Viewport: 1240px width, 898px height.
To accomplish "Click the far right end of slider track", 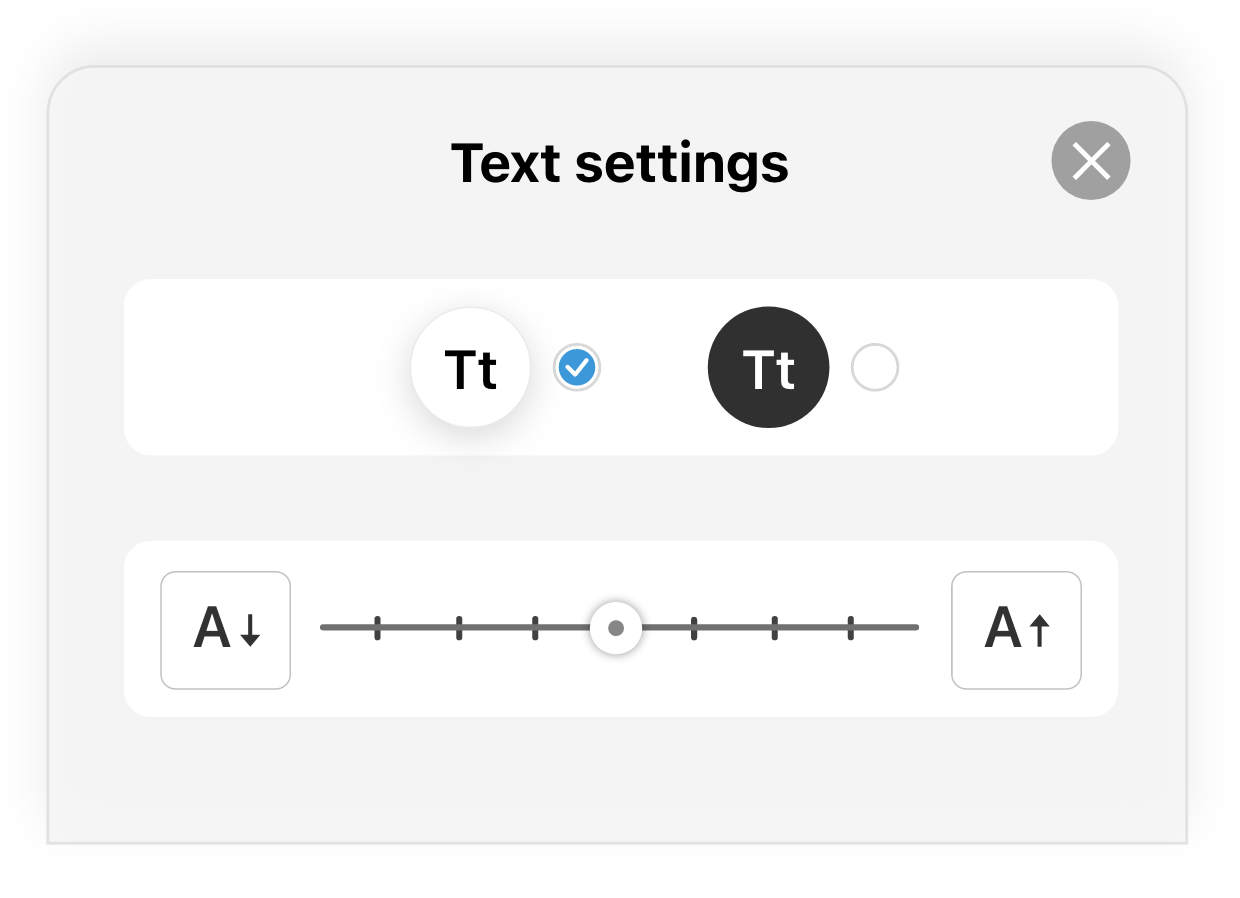I will coord(915,628).
